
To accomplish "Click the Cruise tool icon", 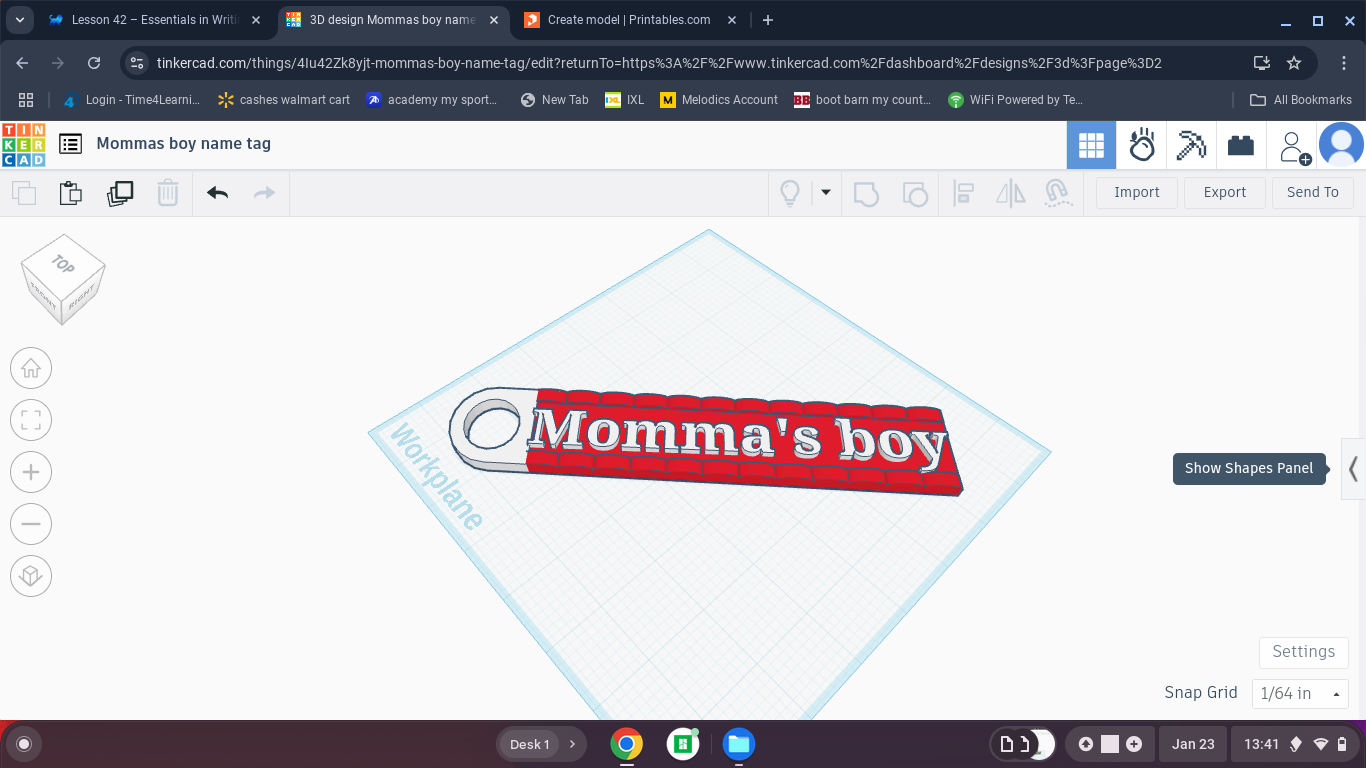I will tap(1058, 193).
